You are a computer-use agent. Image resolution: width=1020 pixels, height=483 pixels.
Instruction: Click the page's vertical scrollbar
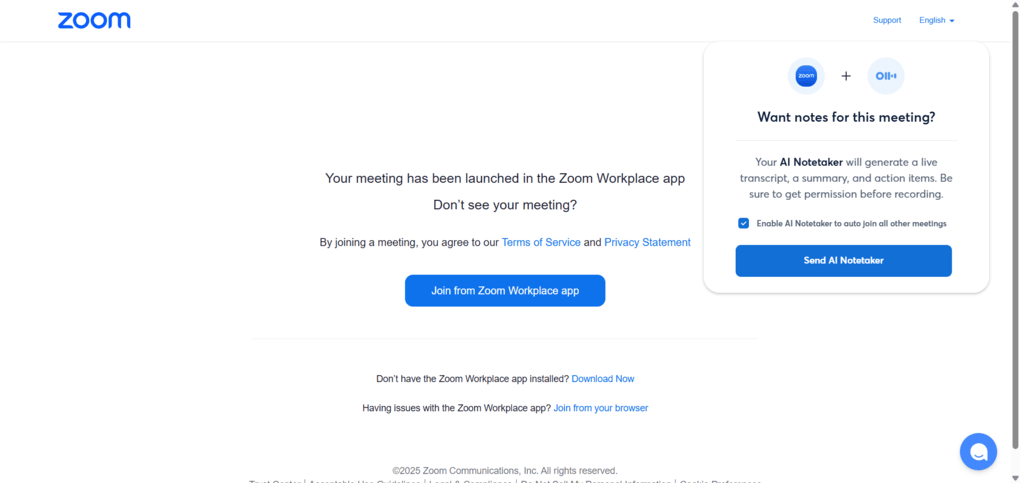1013,240
